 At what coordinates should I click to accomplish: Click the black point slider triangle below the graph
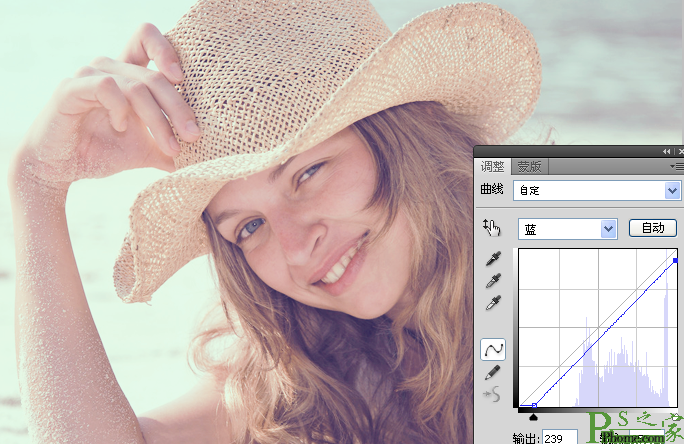click(533, 417)
